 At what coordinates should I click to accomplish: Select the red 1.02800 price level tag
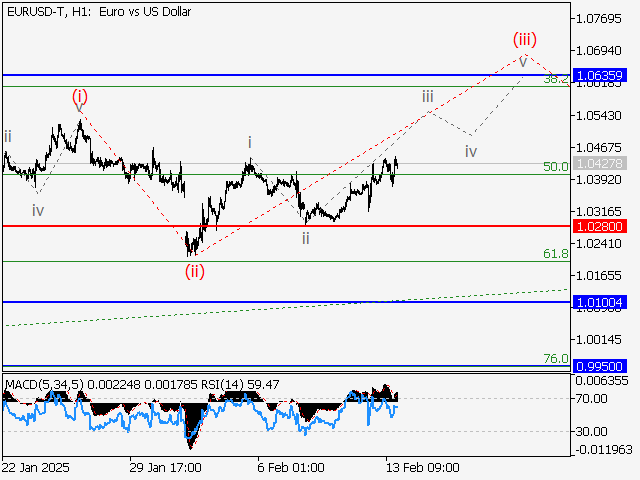[600, 227]
